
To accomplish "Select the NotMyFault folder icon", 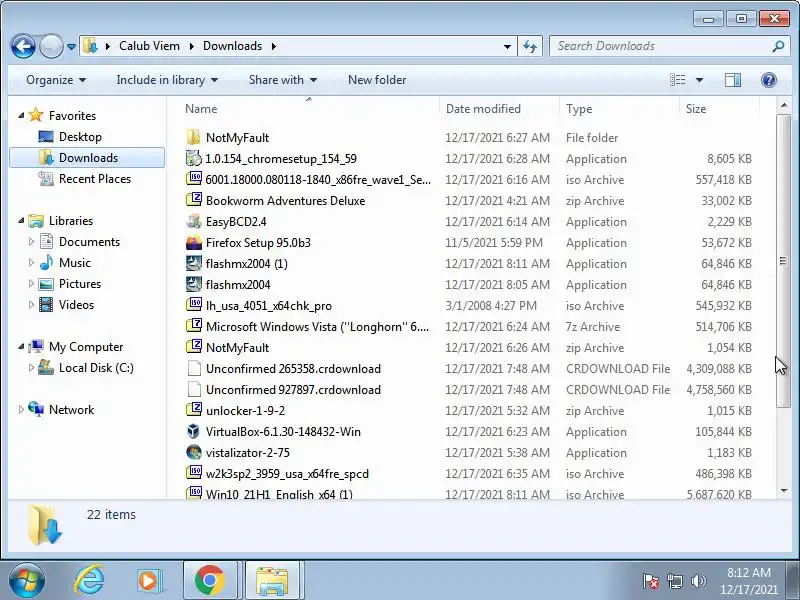I will (x=193, y=137).
